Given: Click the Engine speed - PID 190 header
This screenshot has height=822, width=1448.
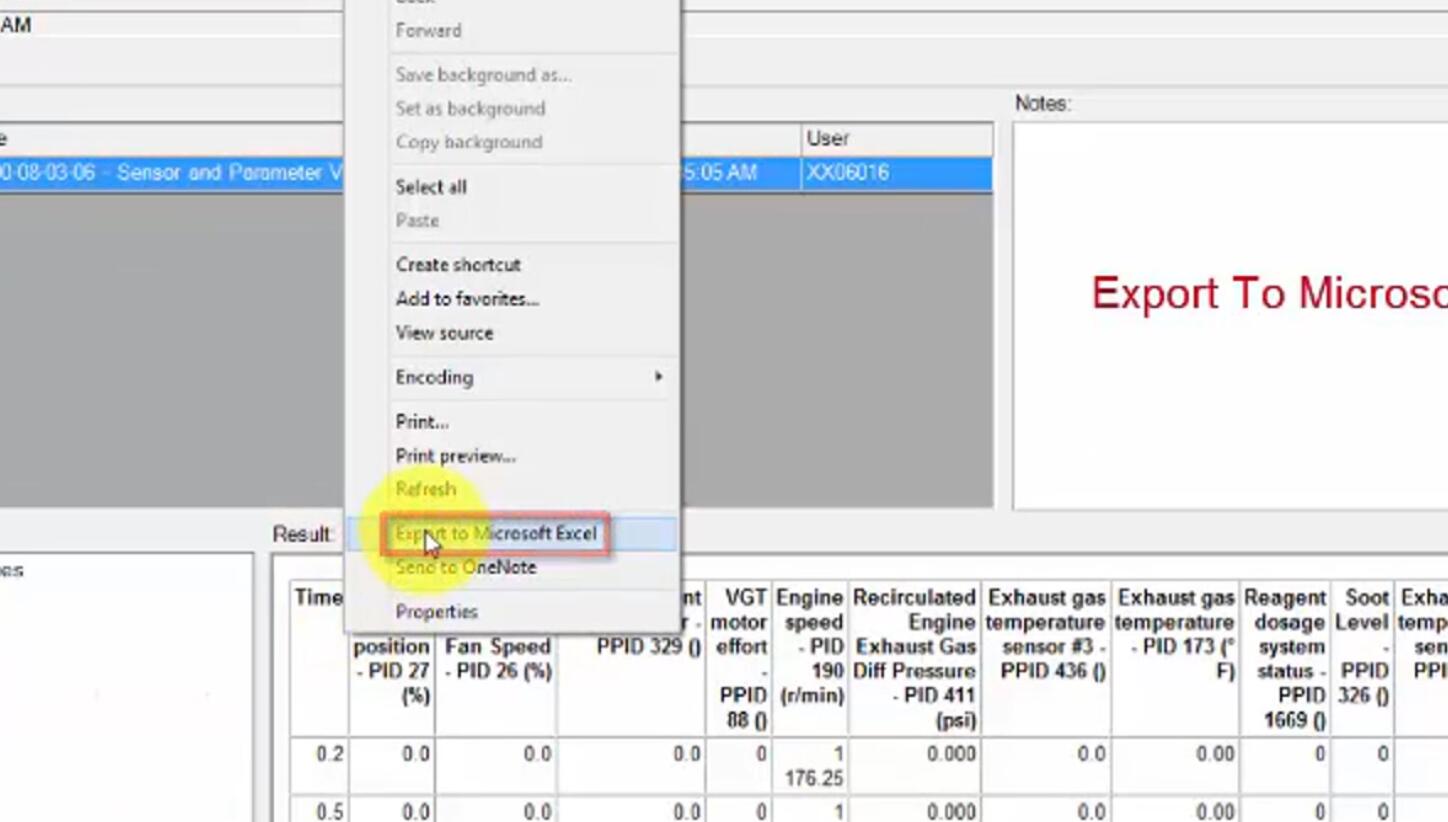Looking at the screenshot, I should point(809,658).
